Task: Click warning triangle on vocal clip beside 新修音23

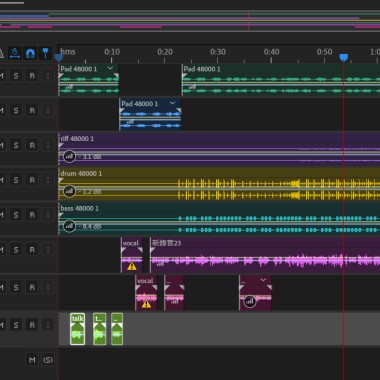Action: 132,266
